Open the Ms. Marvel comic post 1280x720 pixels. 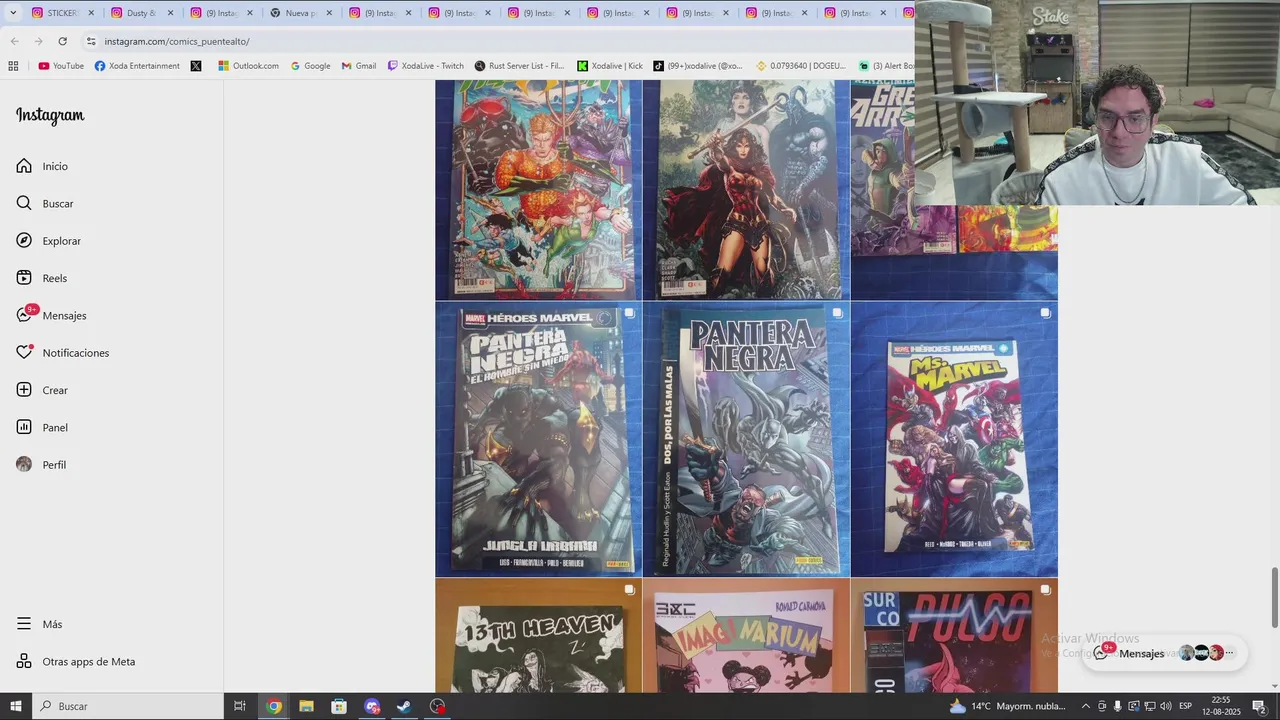click(954, 439)
